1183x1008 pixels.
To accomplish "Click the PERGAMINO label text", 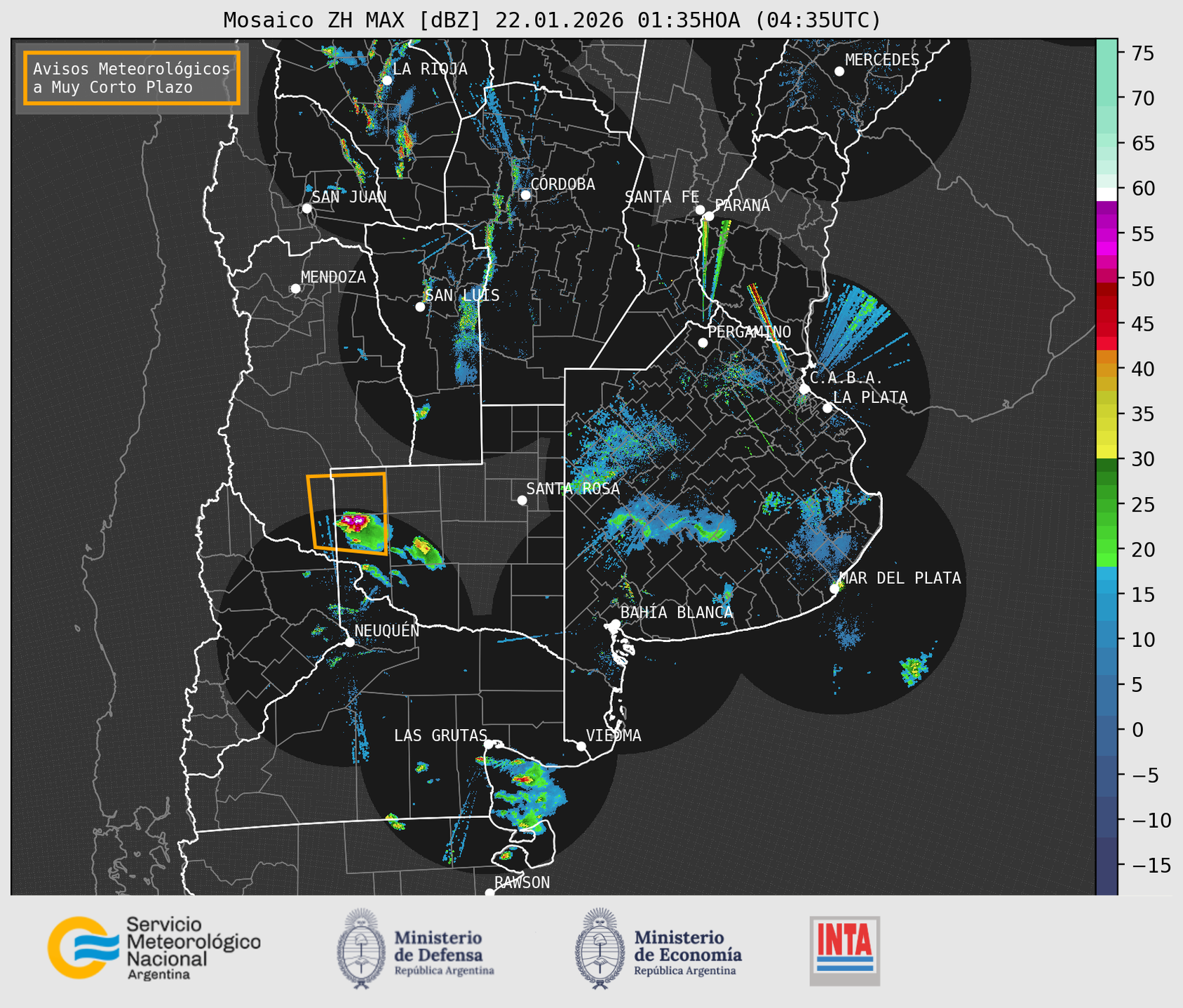I will pos(749,332).
